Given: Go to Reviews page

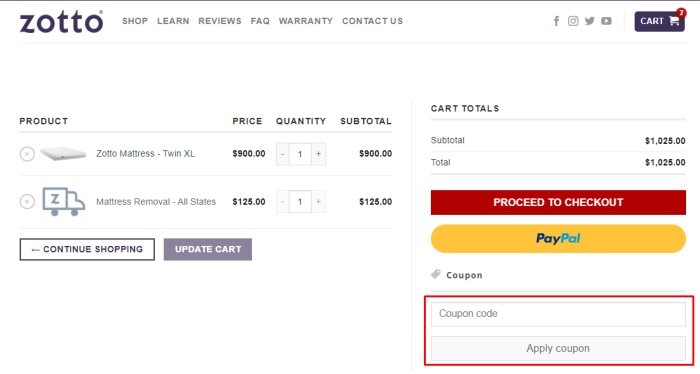Looking at the screenshot, I should coord(220,21).
